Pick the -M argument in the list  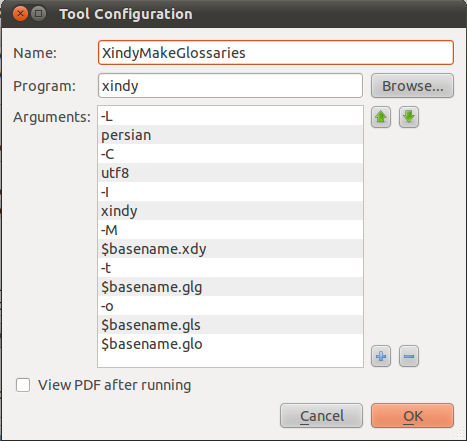pos(230,230)
